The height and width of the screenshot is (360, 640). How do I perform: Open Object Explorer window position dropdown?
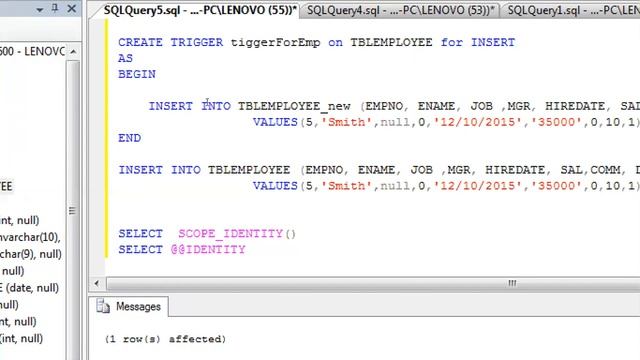pos(40,9)
